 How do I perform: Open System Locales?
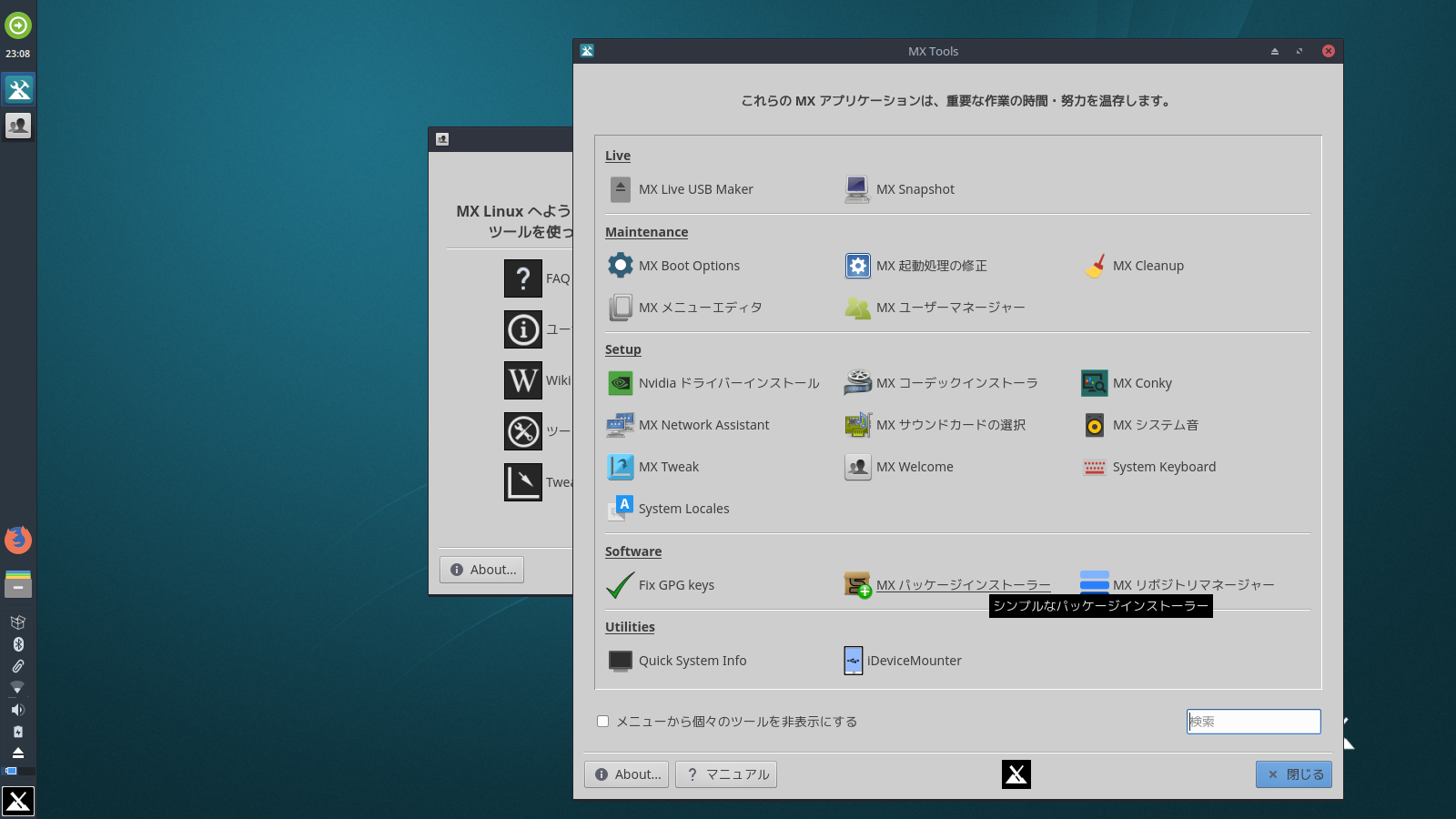pos(669,509)
